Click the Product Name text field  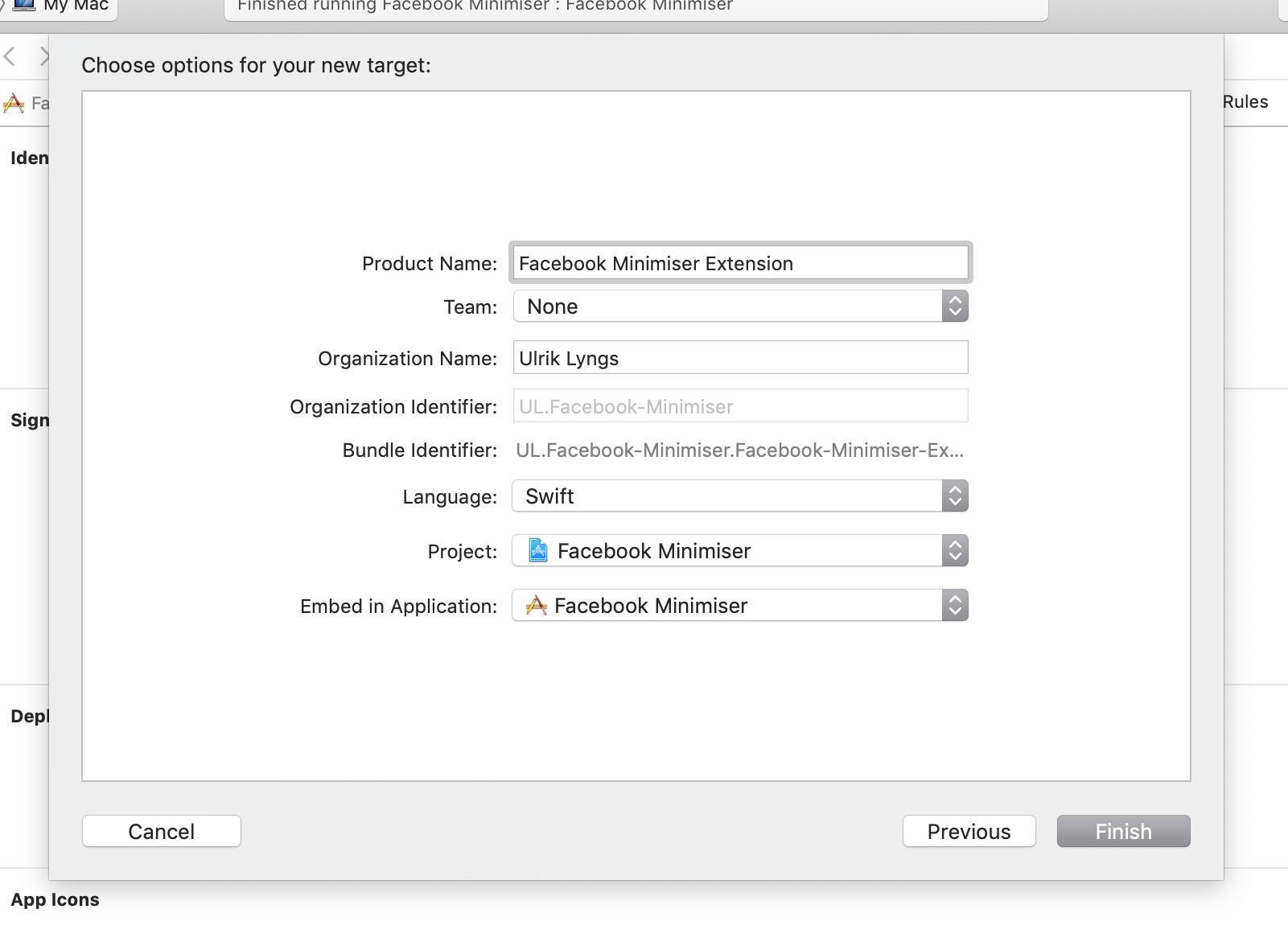coord(740,263)
